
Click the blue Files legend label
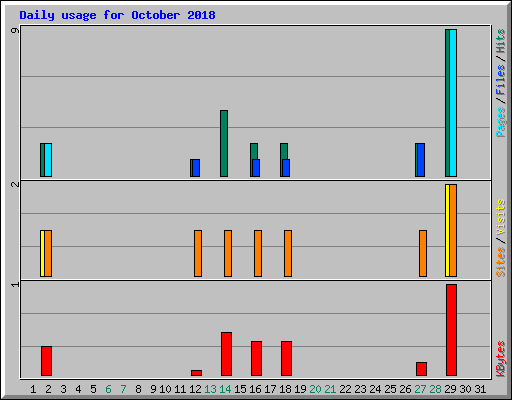tap(500, 79)
